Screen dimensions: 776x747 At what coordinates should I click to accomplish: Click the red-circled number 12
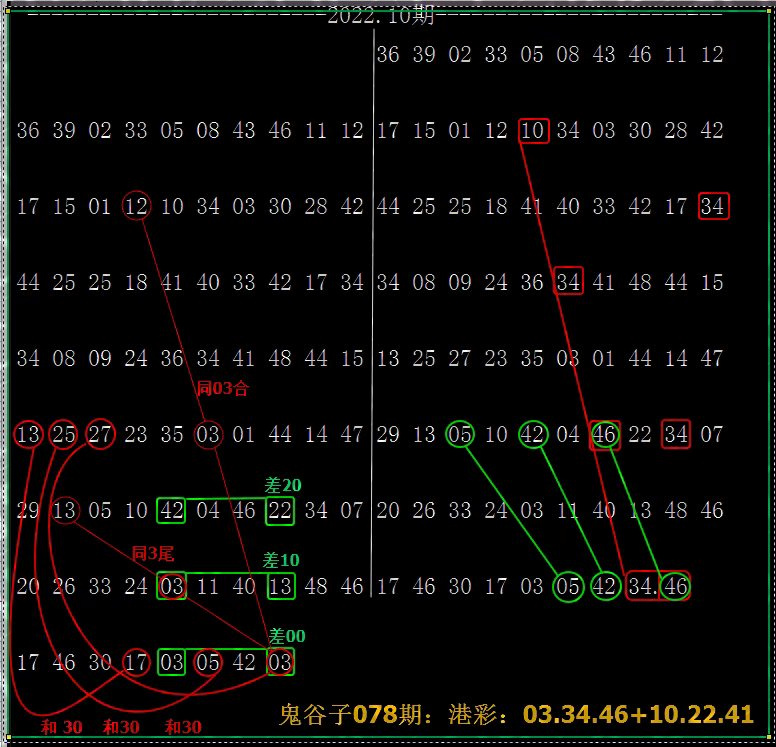[136, 206]
